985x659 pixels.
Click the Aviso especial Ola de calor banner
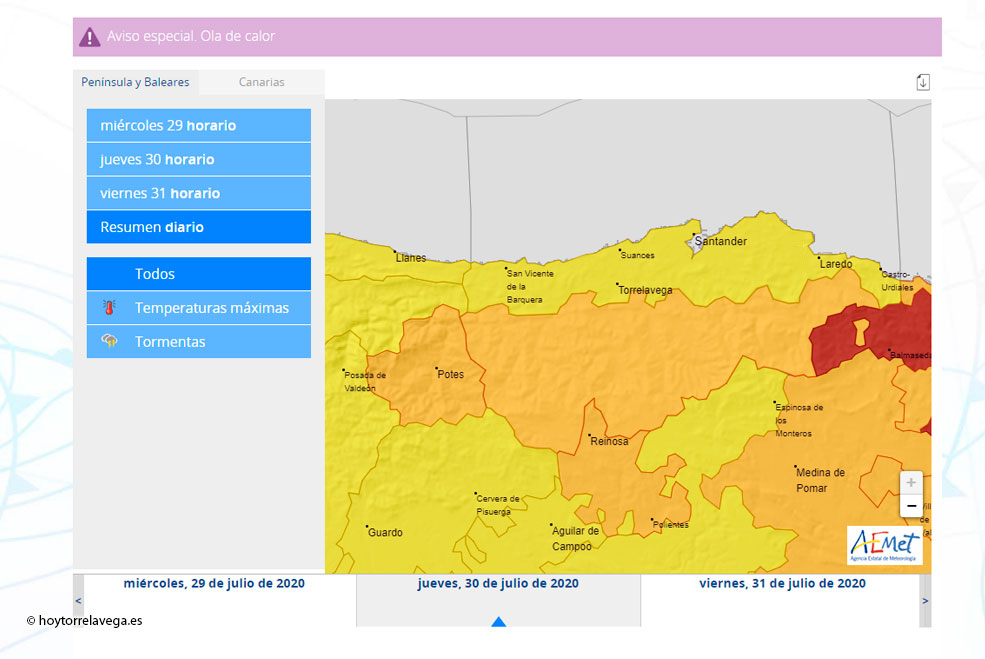[507, 37]
